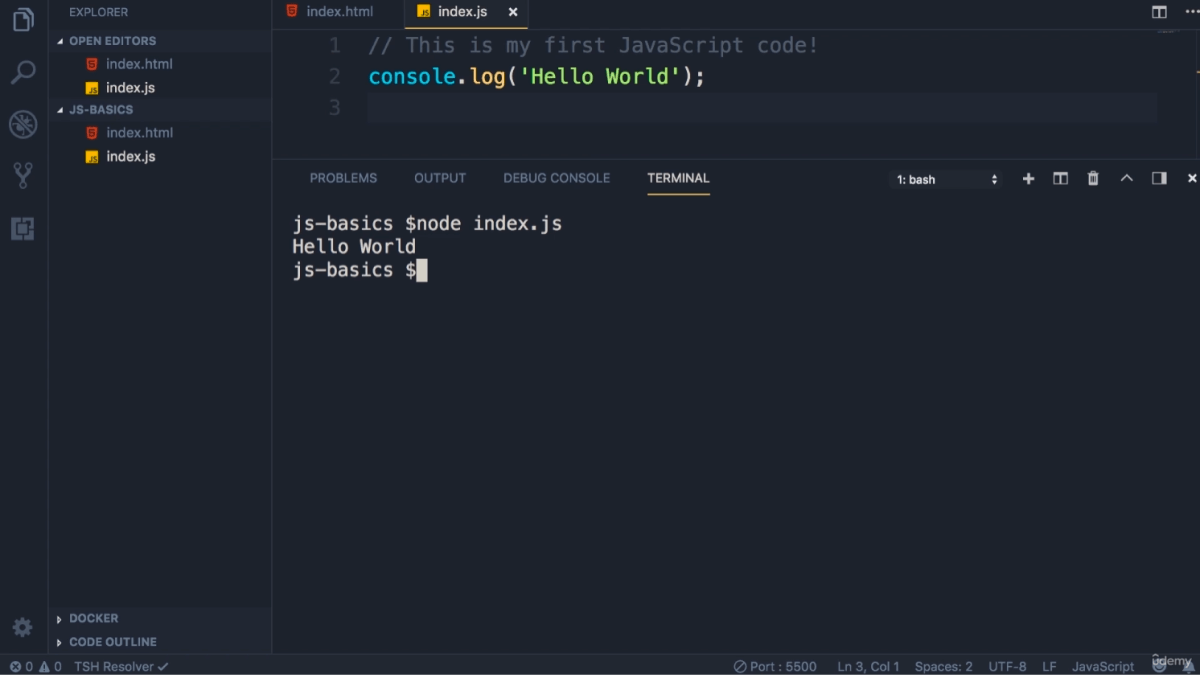Create a new terminal with the plus icon
Screen dimensions: 1200x675
pyautogui.click(x=1028, y=178)
